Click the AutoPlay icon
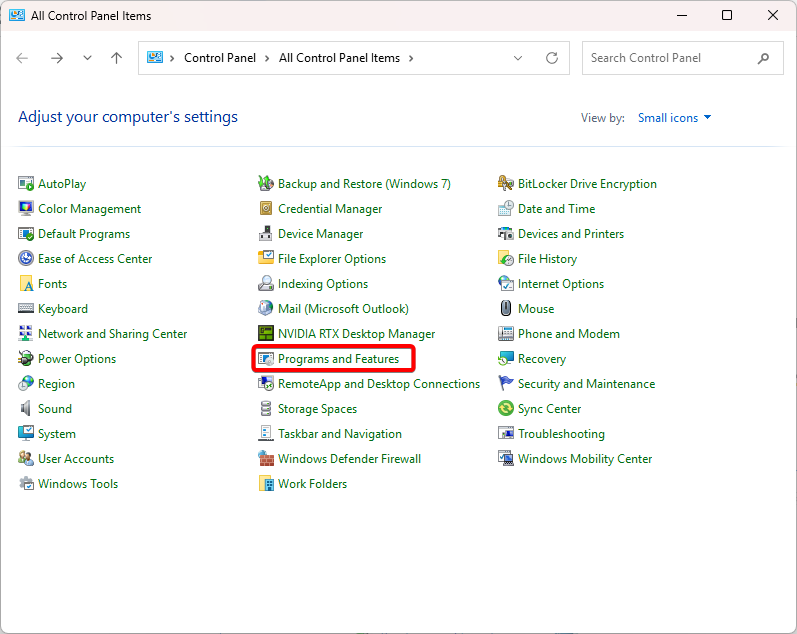 (x=26, y=184)
